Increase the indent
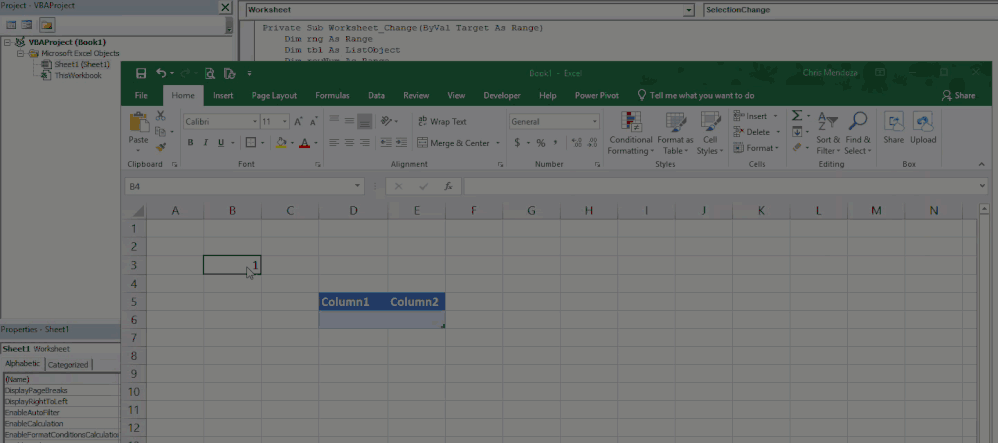This screenshot has width=998, height=443. pyautogui.click(x=401, y=143)
